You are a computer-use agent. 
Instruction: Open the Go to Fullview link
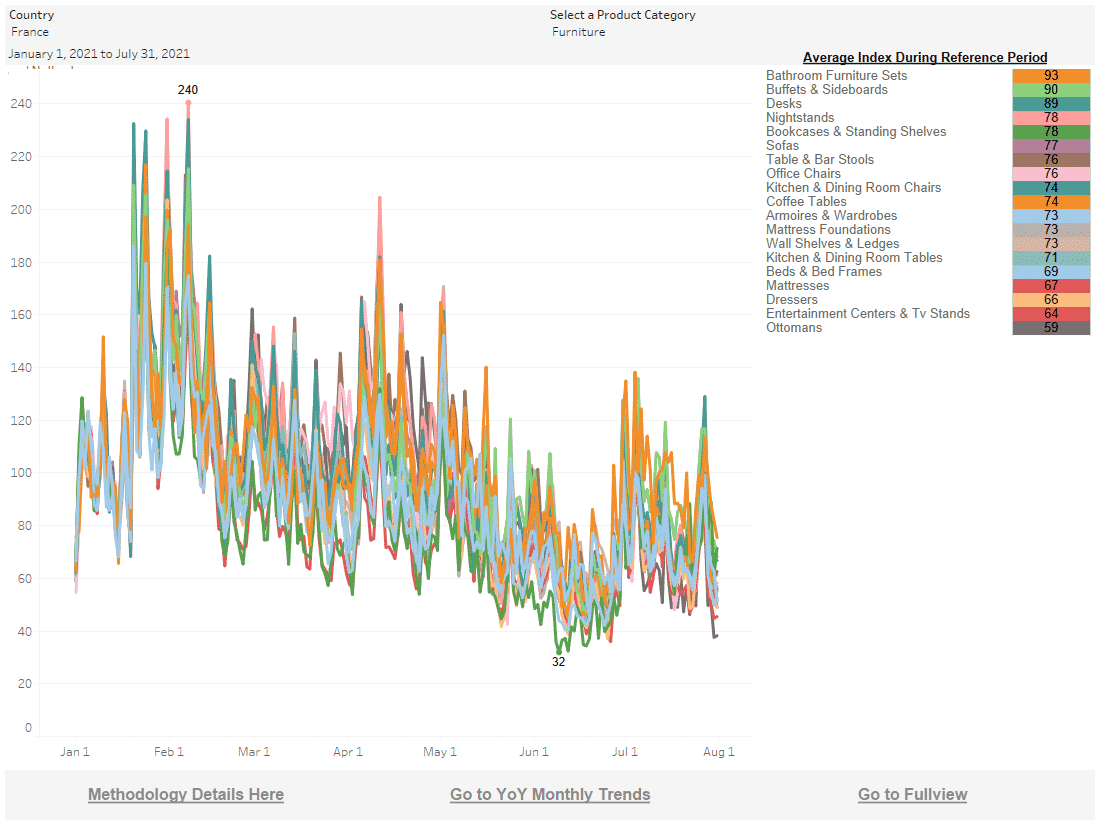912,795
